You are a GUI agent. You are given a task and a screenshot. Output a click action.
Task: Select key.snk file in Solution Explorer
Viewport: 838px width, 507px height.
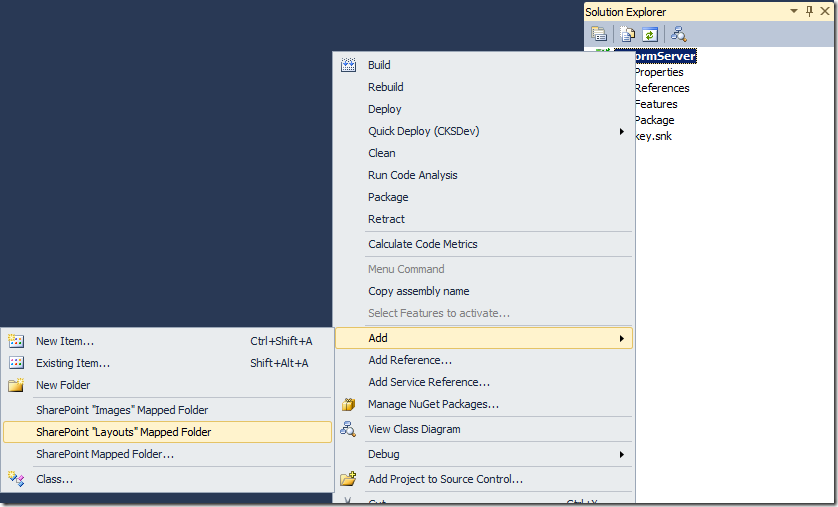[x=653, y=136]
